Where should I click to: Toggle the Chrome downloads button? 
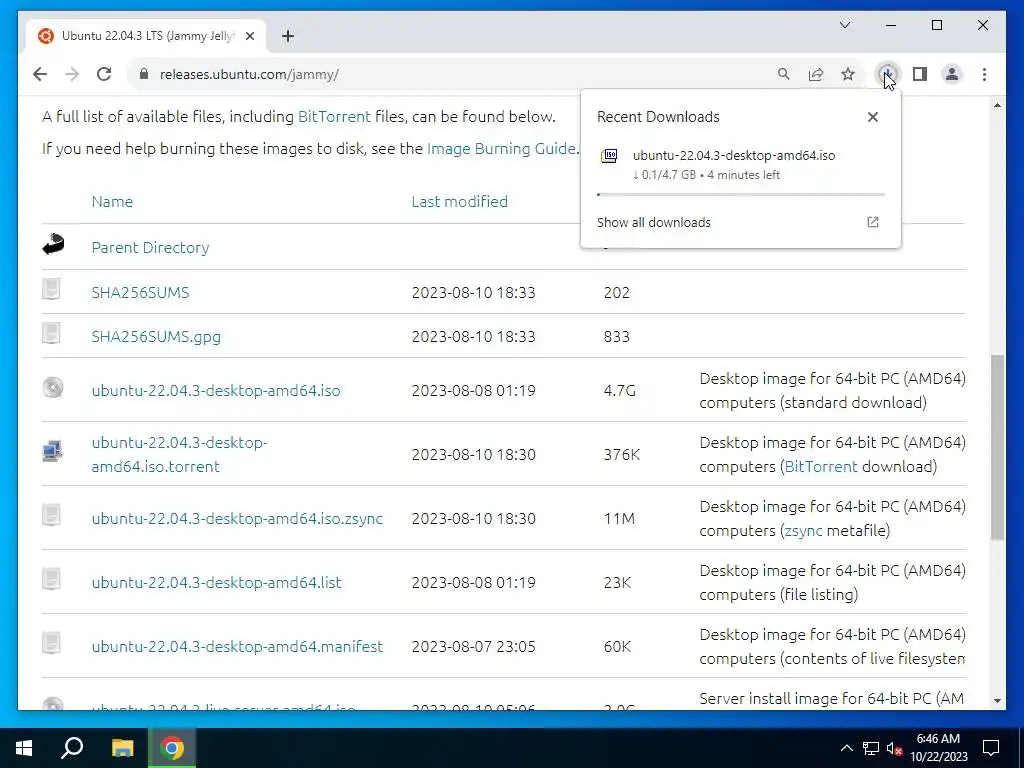[x=888, y=74]
